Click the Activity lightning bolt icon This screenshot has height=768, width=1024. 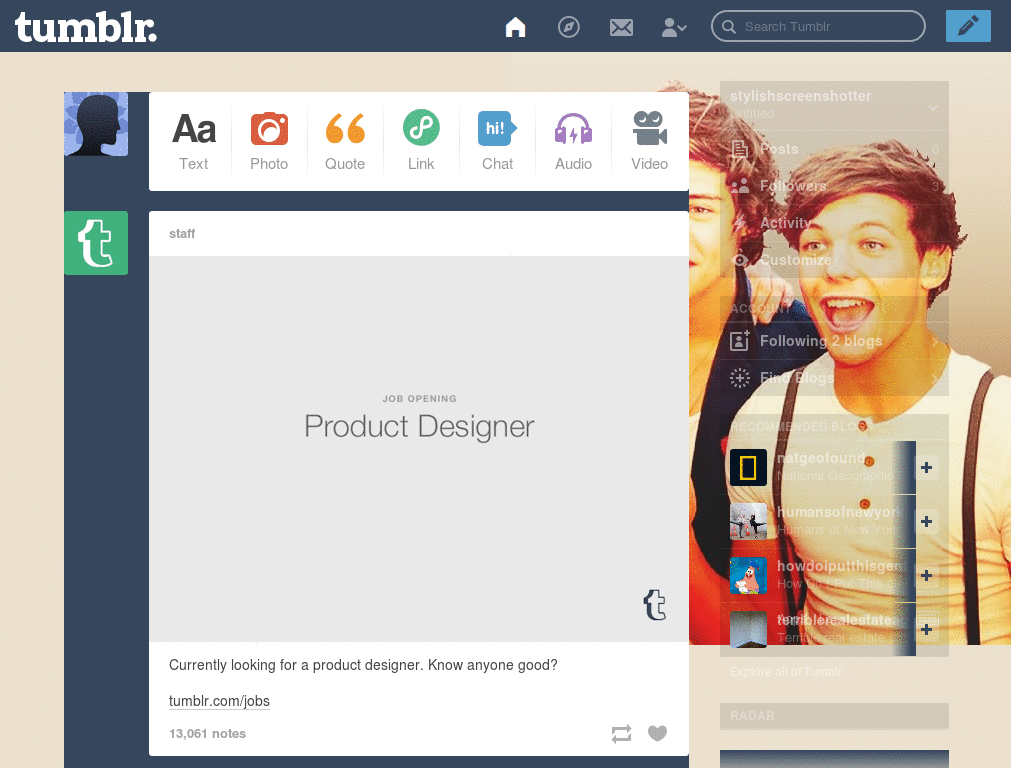[739, 223]
